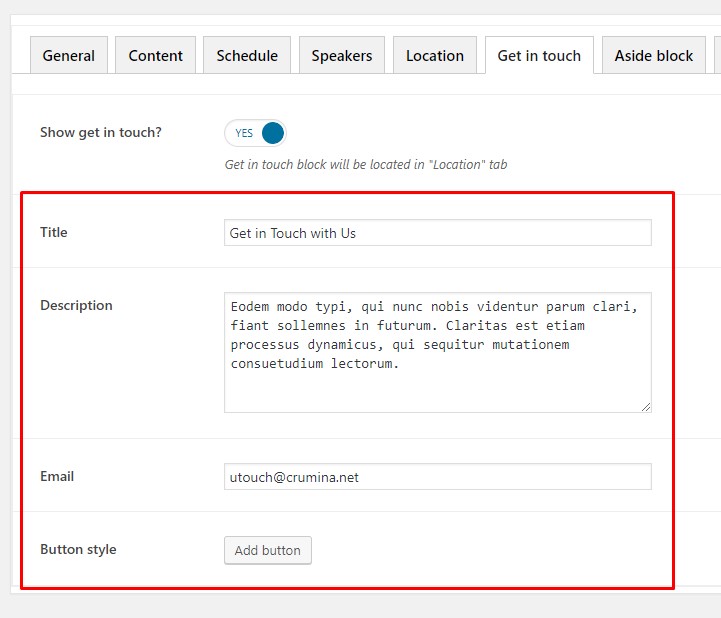Click the Description field label
The width and height of the screenshot is (721, 618).
coord(76,305)
